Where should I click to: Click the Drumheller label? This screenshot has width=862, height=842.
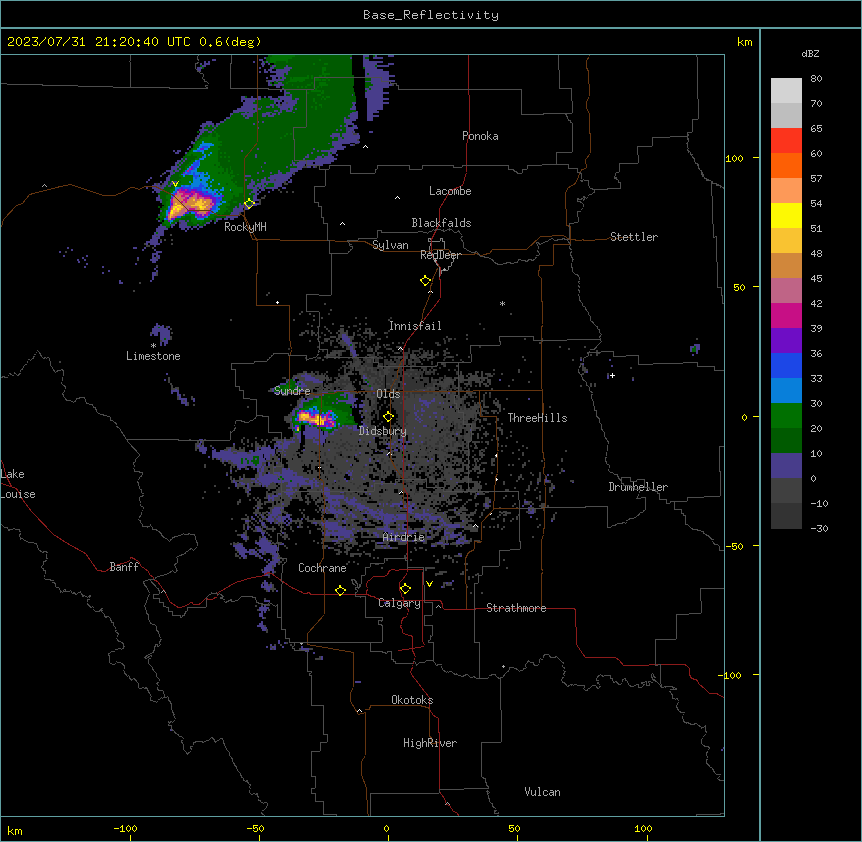click(638, 487)
